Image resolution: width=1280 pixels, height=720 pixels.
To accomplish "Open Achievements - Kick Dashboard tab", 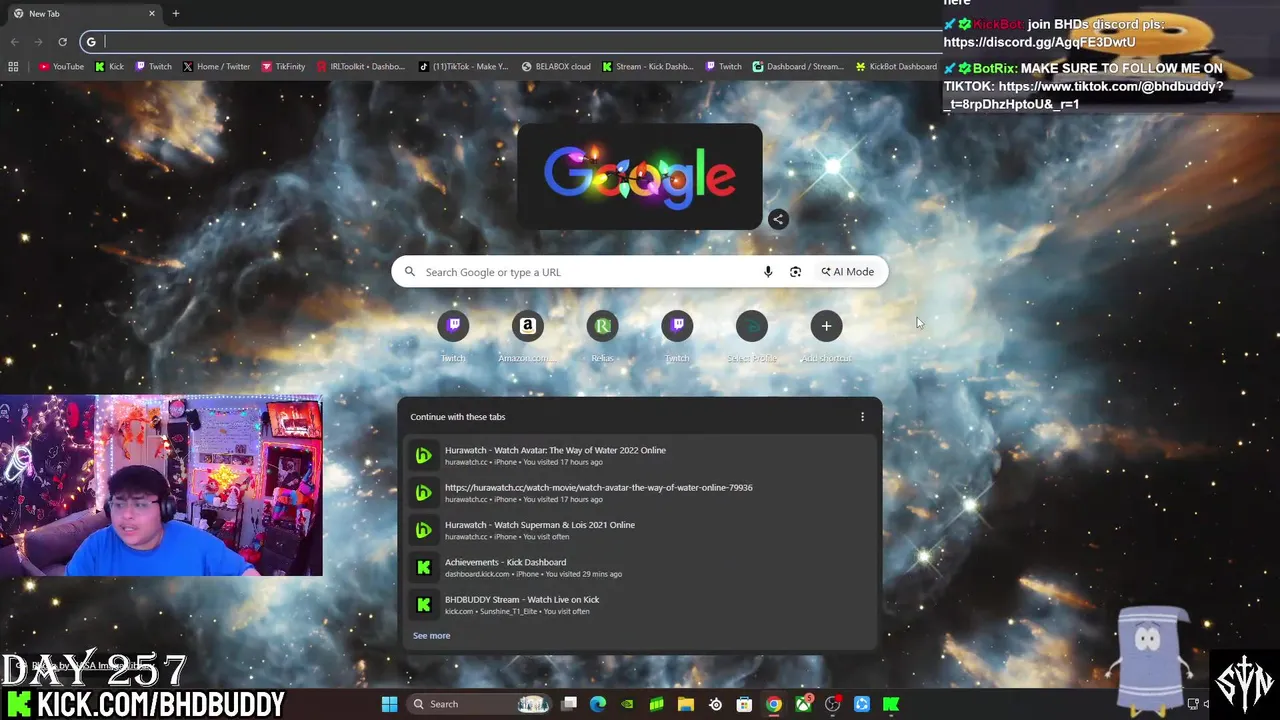I will tap(640, 567).
